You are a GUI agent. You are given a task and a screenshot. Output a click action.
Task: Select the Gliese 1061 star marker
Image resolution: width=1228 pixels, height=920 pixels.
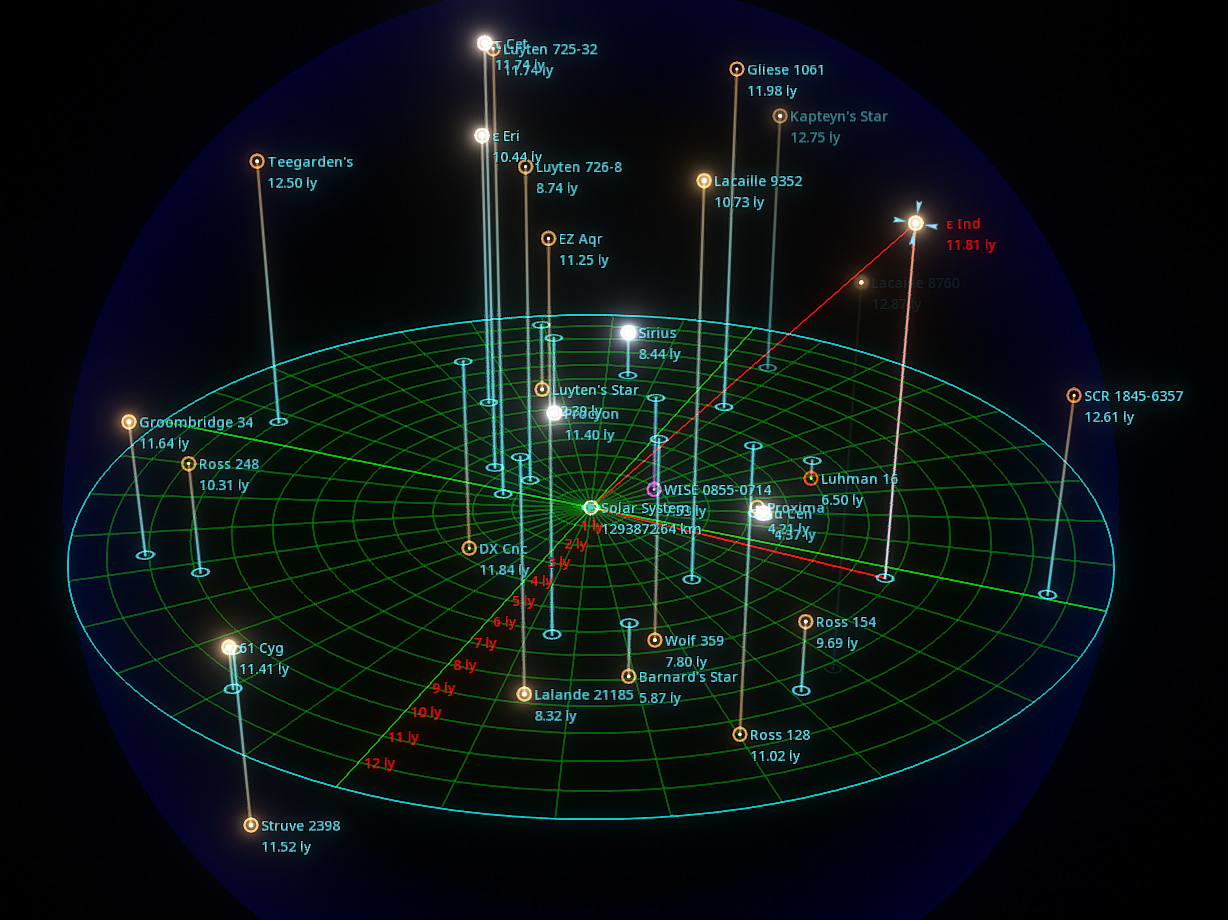pos(737,69)
